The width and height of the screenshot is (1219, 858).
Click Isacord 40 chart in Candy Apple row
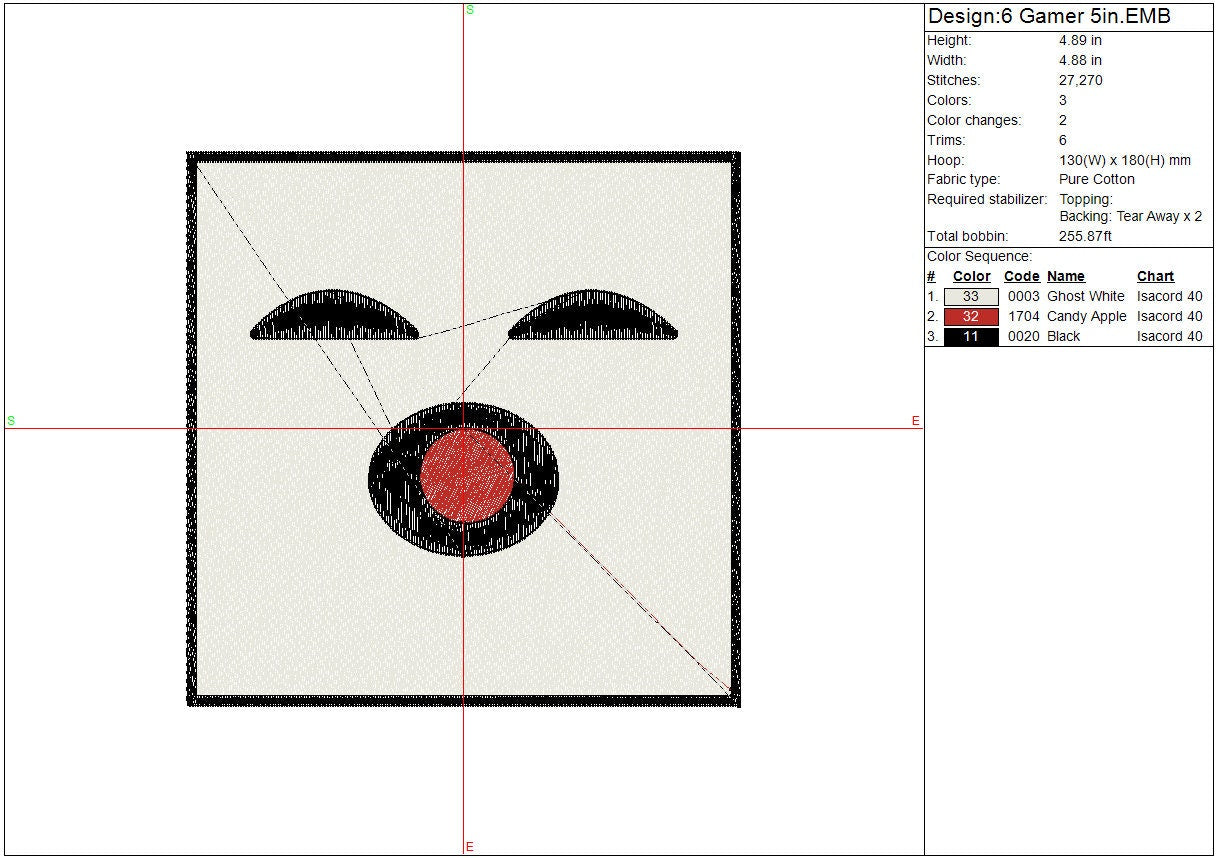[1169, 317]
